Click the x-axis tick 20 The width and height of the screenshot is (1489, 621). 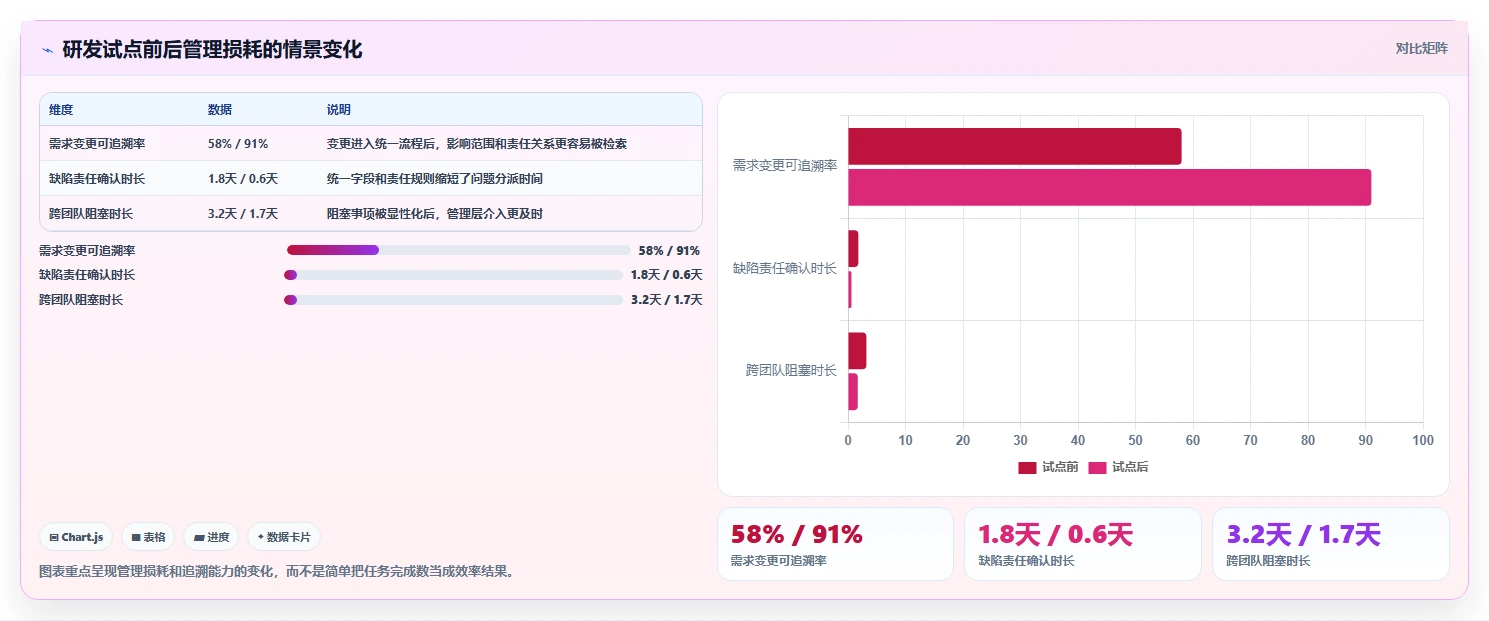(963, 440)
